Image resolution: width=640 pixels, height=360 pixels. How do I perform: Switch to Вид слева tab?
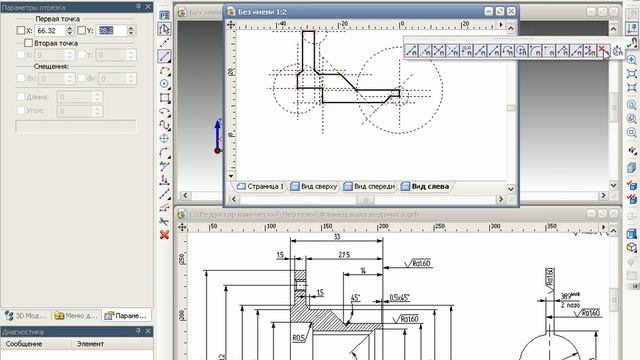425,187
